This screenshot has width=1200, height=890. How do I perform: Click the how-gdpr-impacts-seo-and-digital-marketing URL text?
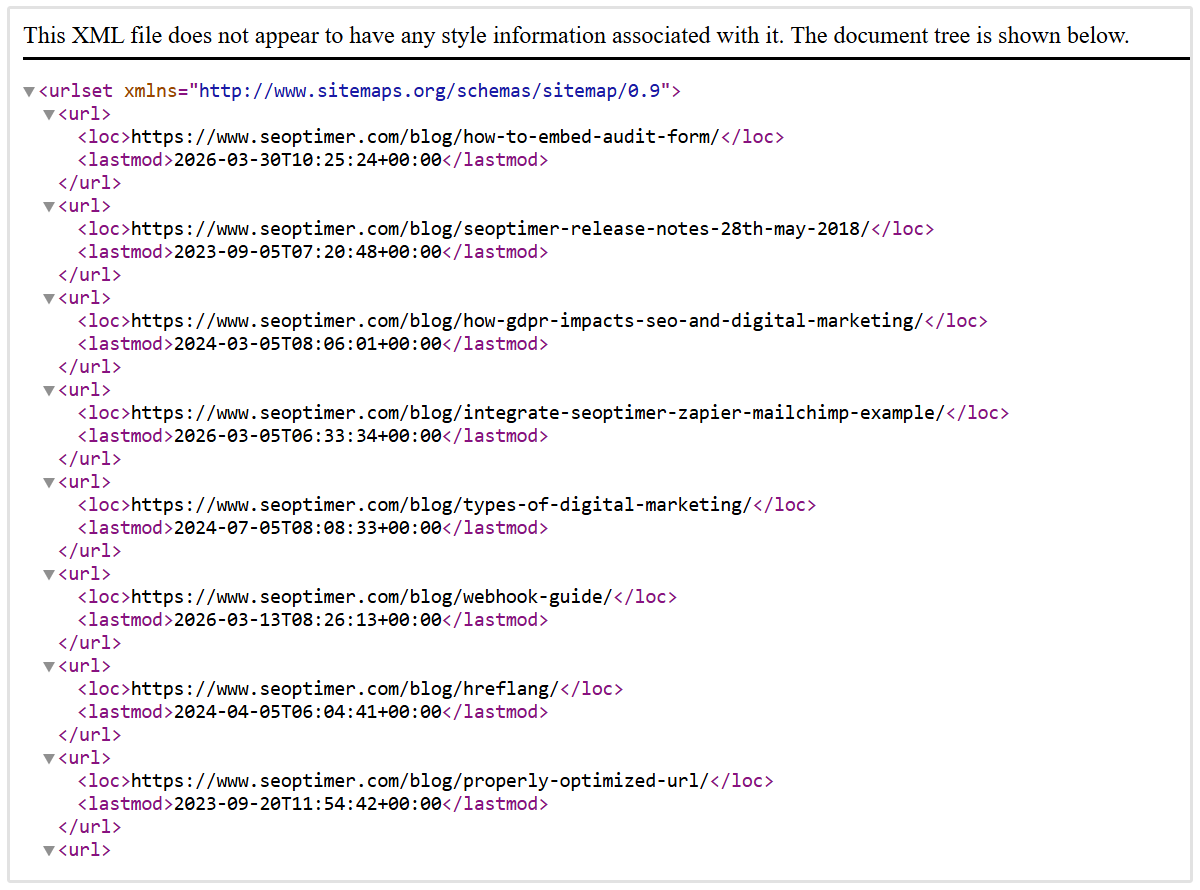528,321
